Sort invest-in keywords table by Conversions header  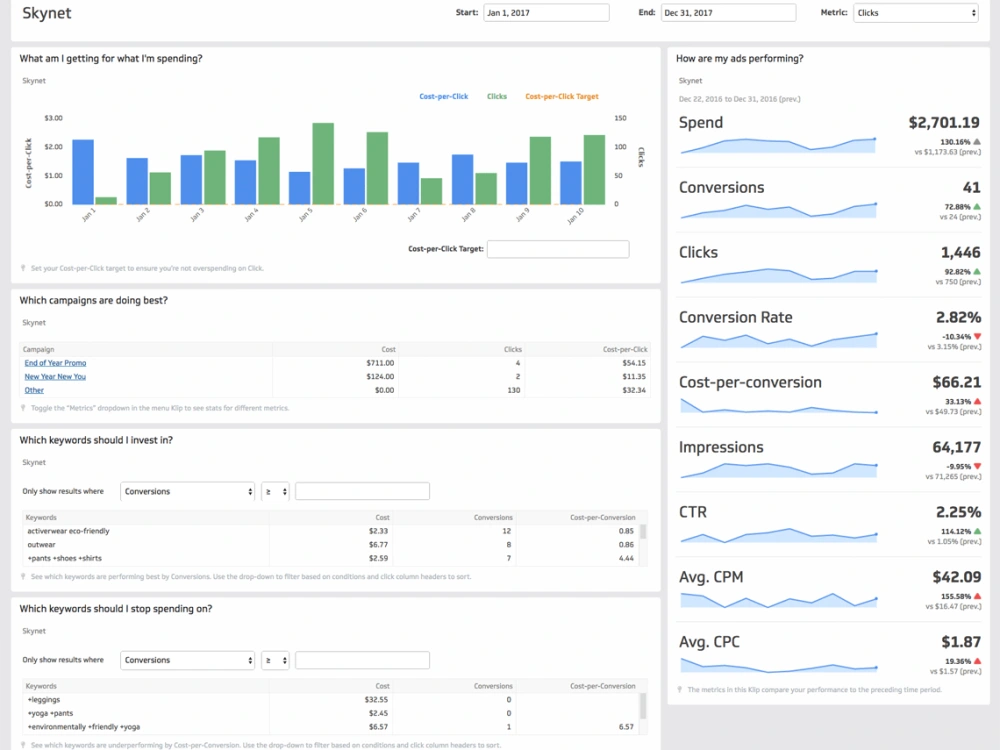[493, 517]
